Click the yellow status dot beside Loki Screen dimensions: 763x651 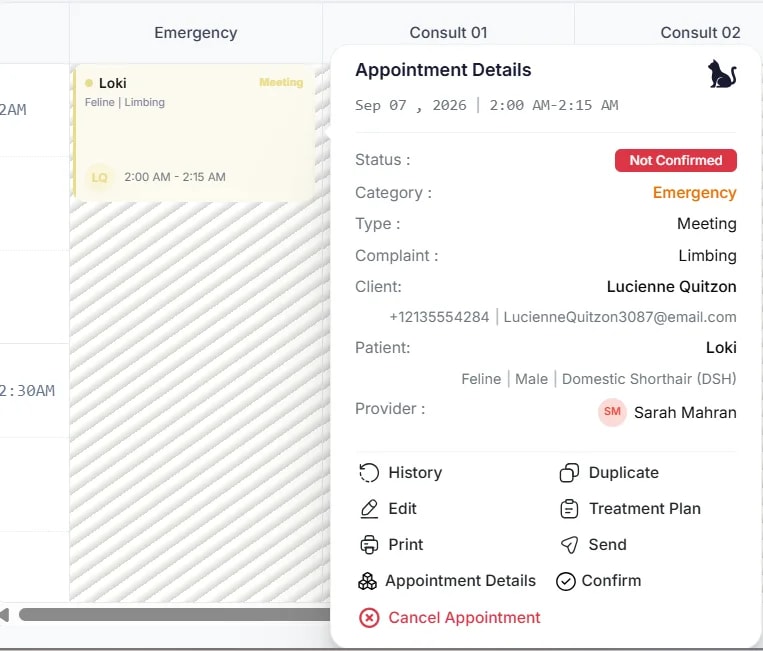click(89, 83)
